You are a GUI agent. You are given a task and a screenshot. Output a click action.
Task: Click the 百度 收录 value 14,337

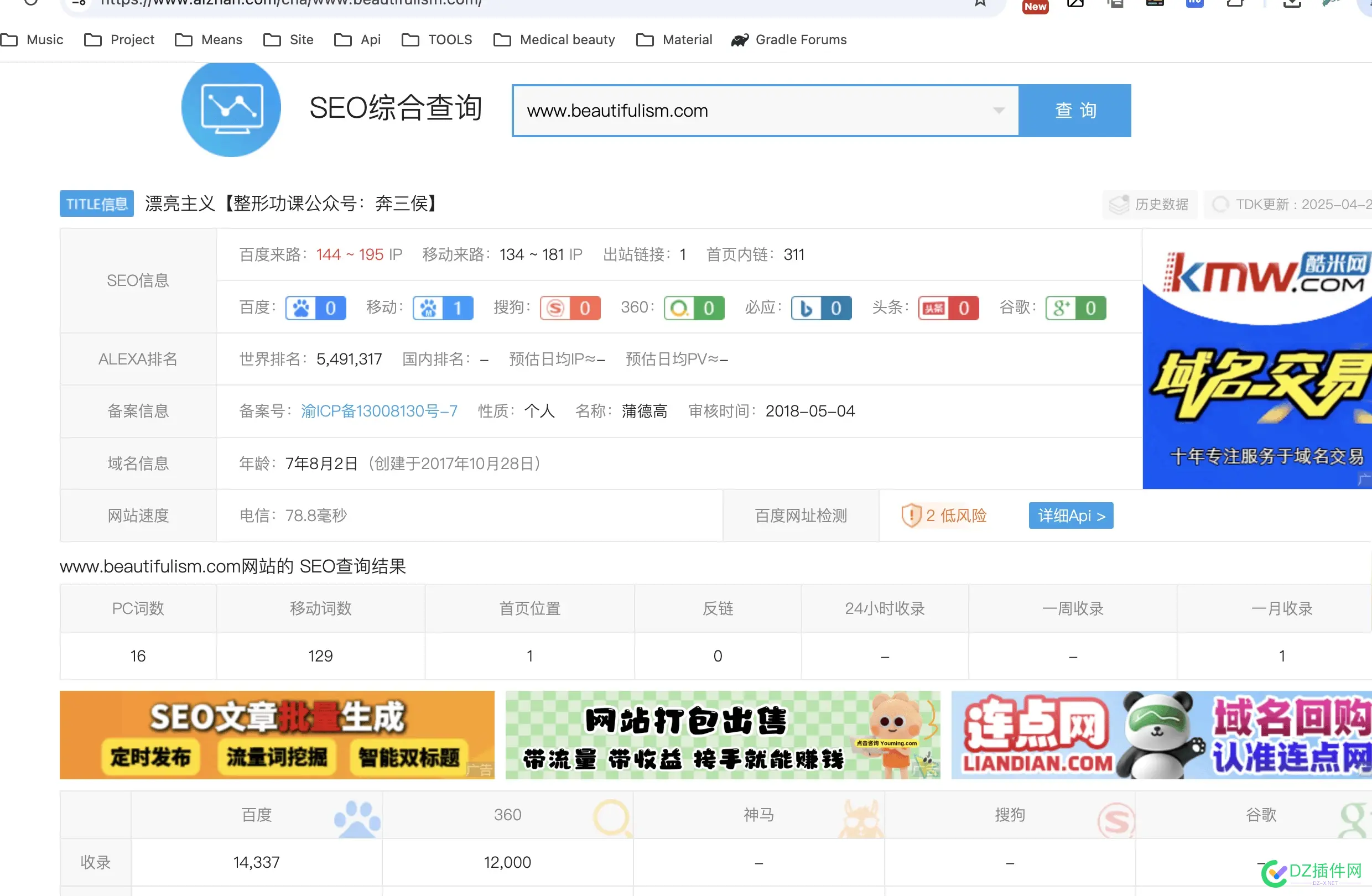point(257,862)
